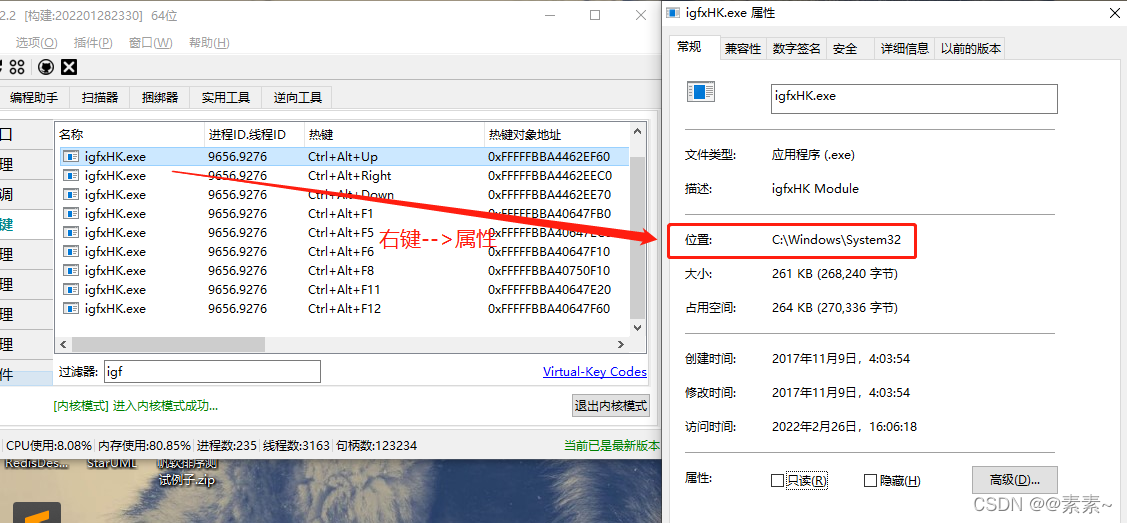This screenshot has width=1127, height=523.
Task: Click the 线程数:3163 status entry
Action: pyautogui.click(x=295, y=445)
